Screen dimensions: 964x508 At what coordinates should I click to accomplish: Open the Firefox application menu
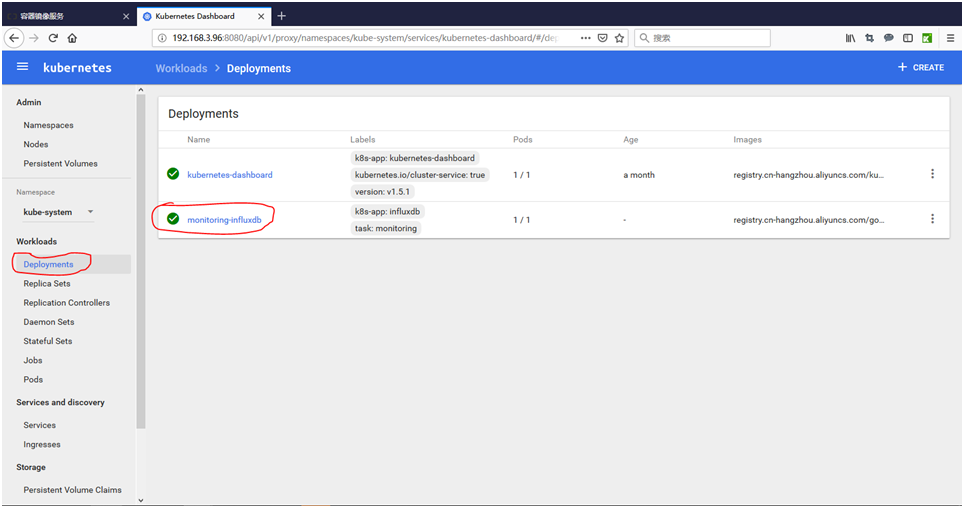(x=950, y=38)
